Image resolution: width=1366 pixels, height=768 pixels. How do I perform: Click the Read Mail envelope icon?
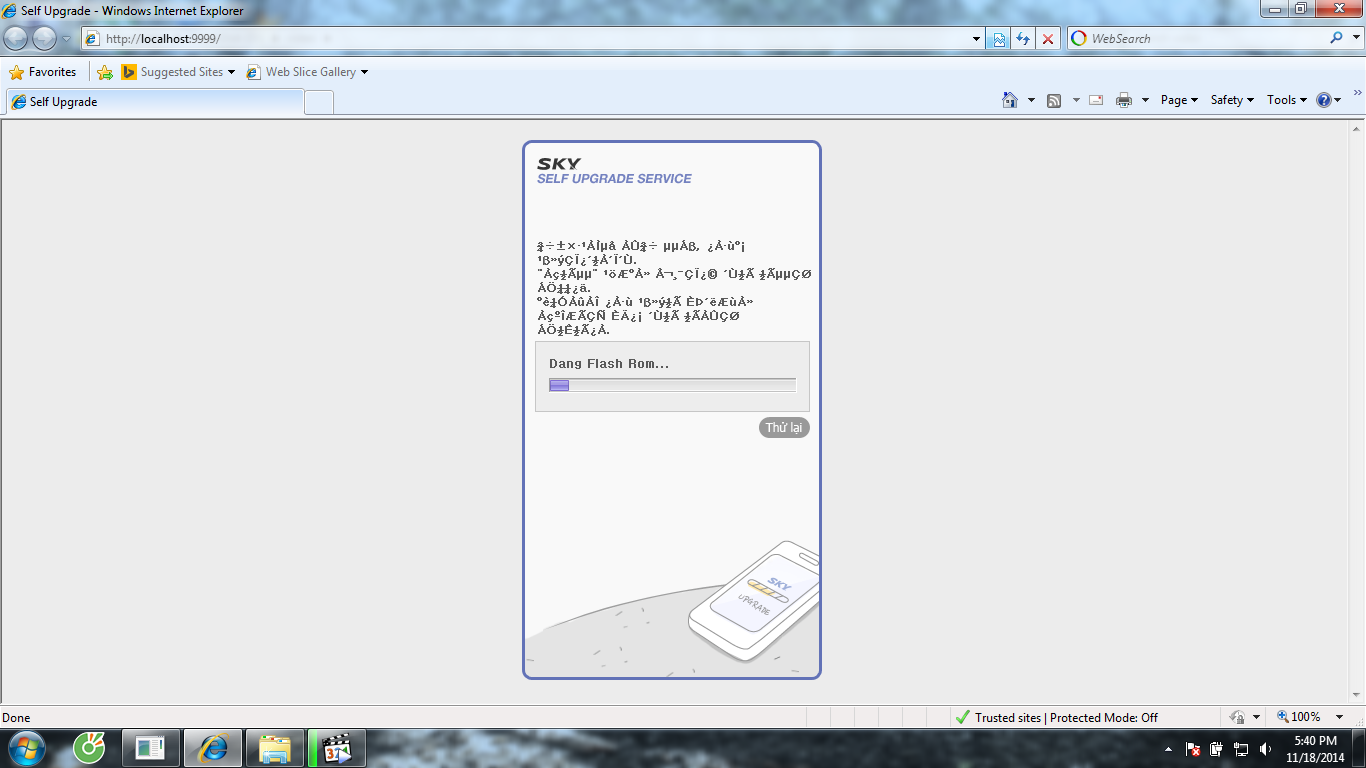pyautogui.click(x=1096, y=100)
